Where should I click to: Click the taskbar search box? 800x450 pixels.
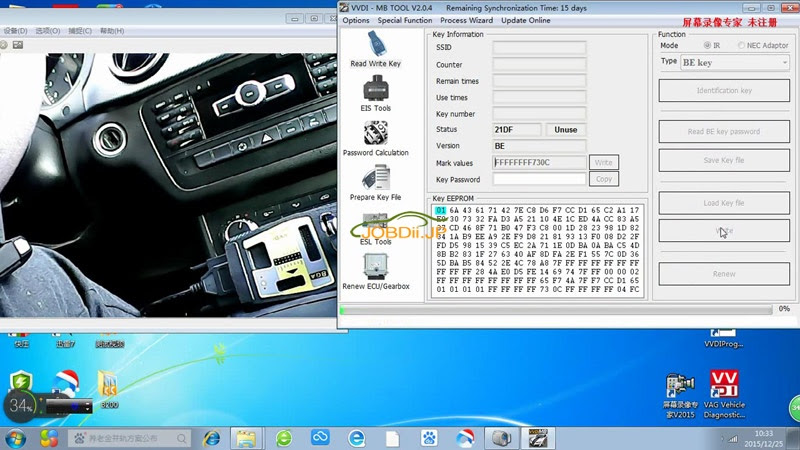tap(129, 438)
